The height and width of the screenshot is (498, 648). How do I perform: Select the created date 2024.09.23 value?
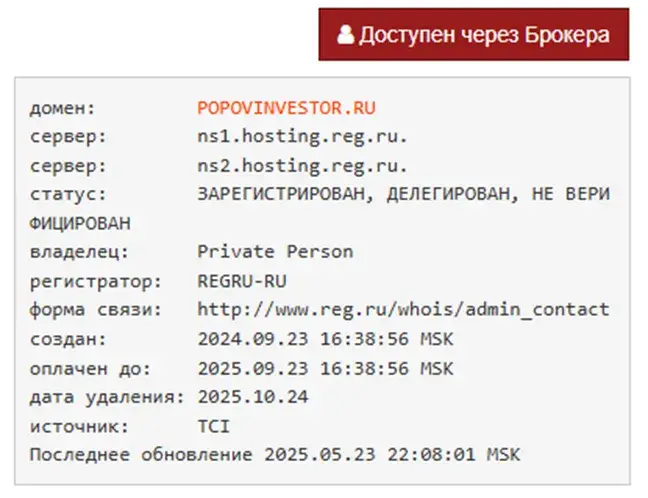325,339
